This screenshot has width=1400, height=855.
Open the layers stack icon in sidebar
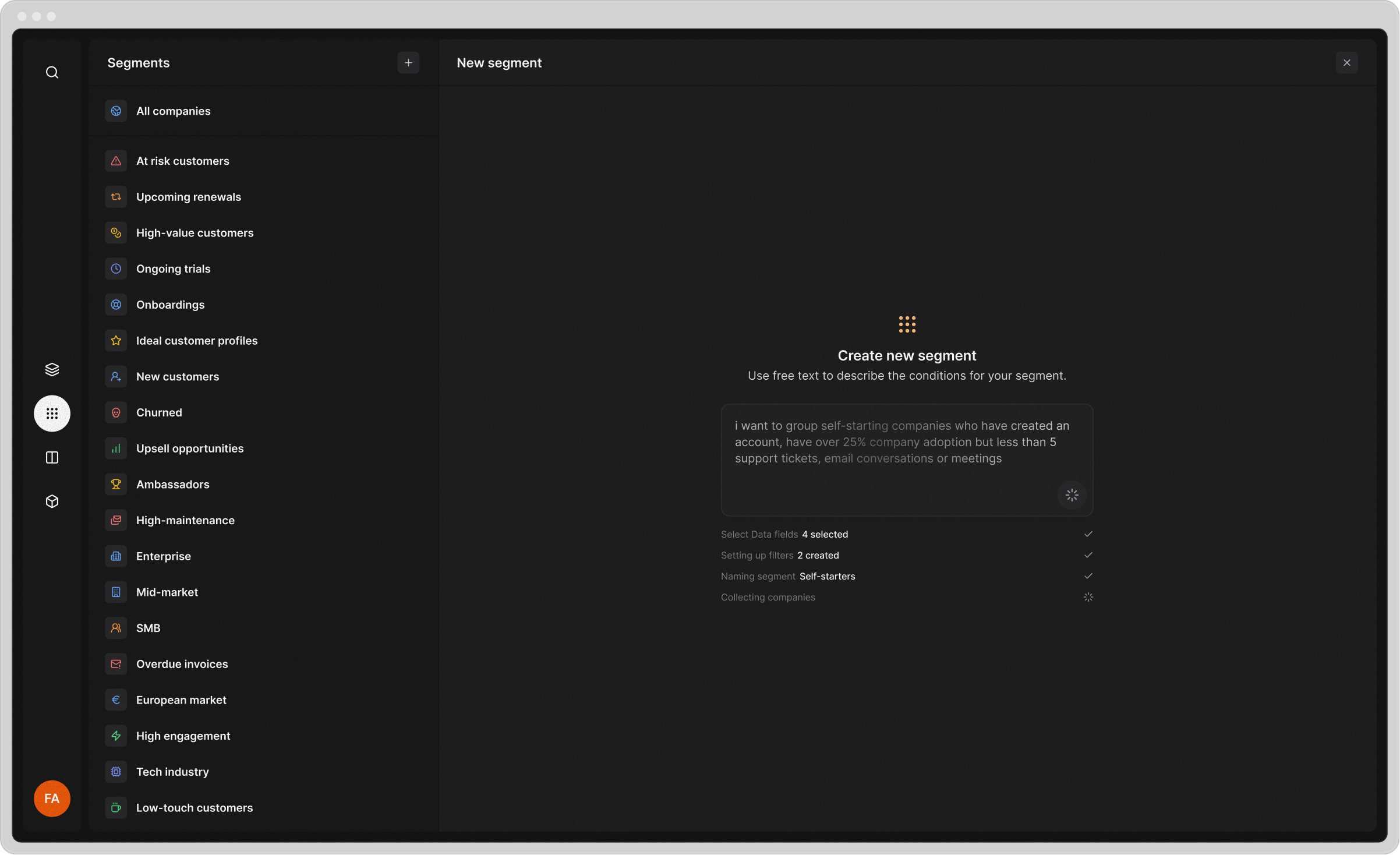(52, 369)
